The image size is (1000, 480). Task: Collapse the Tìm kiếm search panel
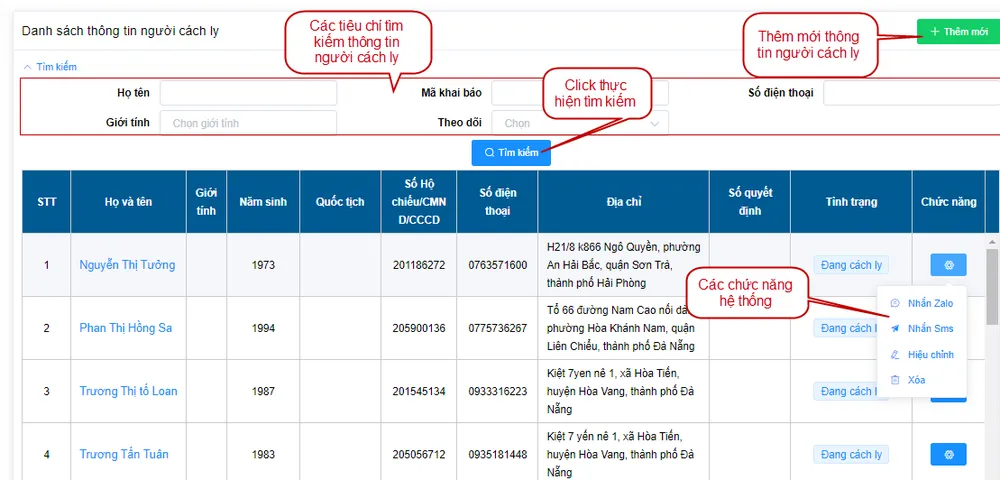[50, 67]
